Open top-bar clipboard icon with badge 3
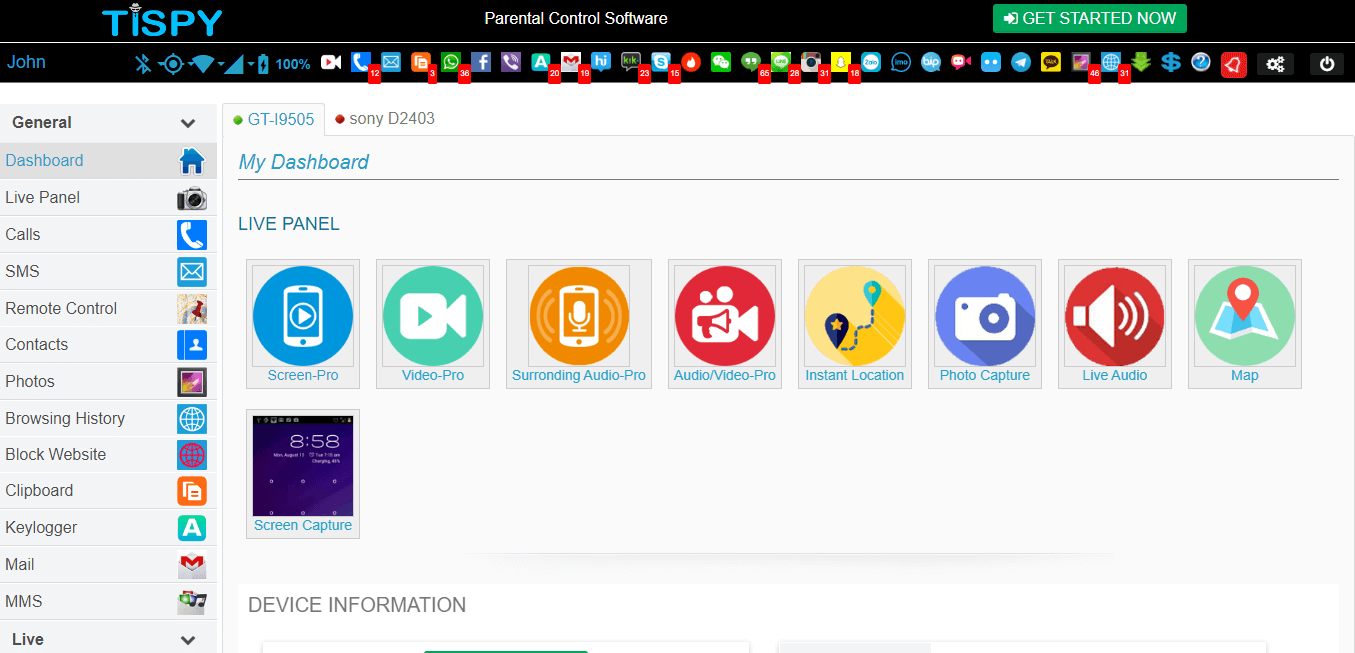1355x653 pixels. coord(421,62)
